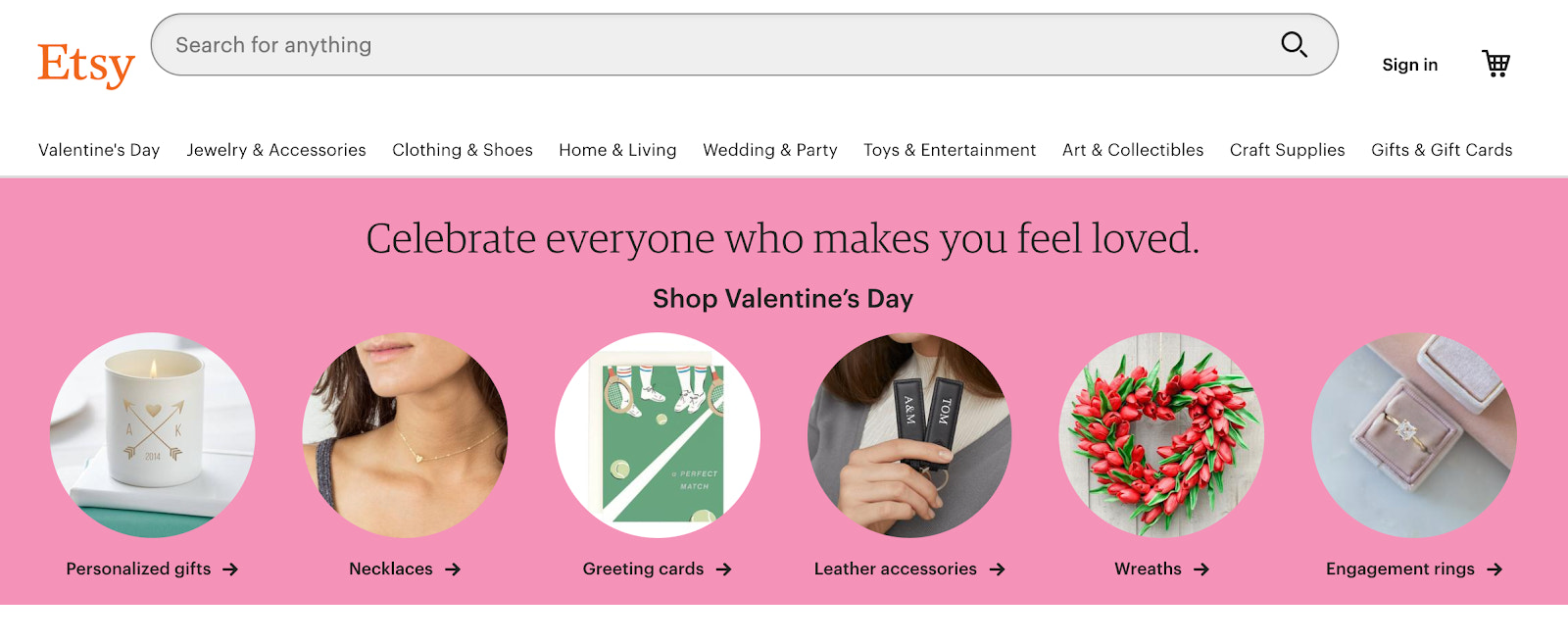Open the Valentine's Day category
Viewport: 1568px width, 644px height.
pyautogui.click(x=99, y=150)
